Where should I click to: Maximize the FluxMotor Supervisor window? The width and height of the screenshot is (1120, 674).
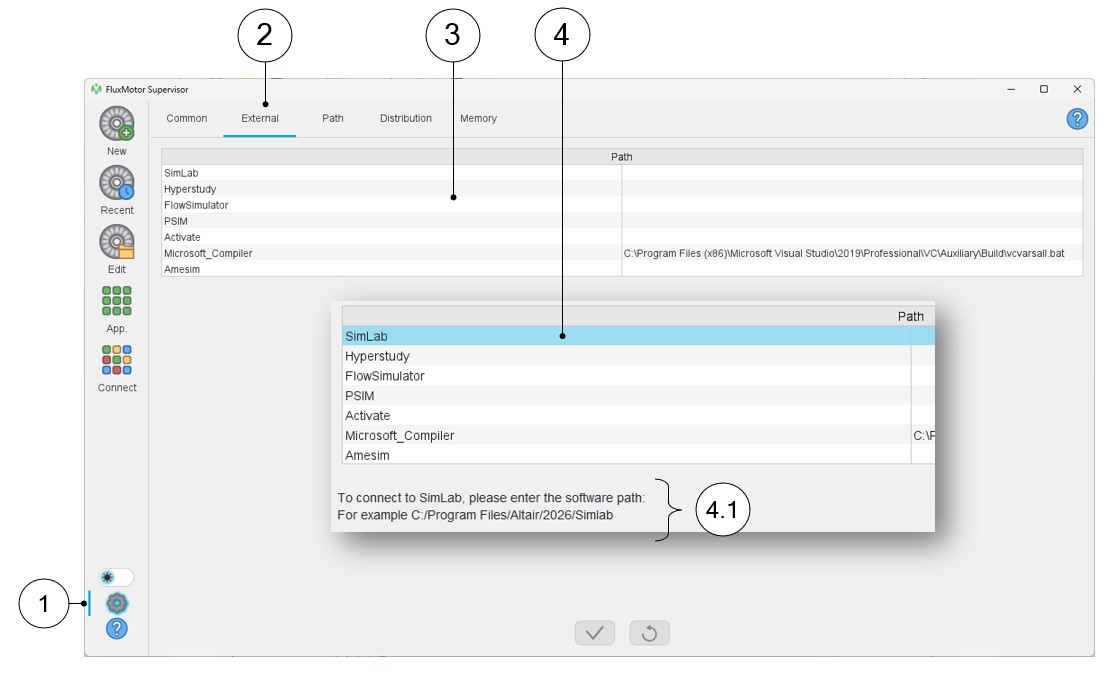1044,89
